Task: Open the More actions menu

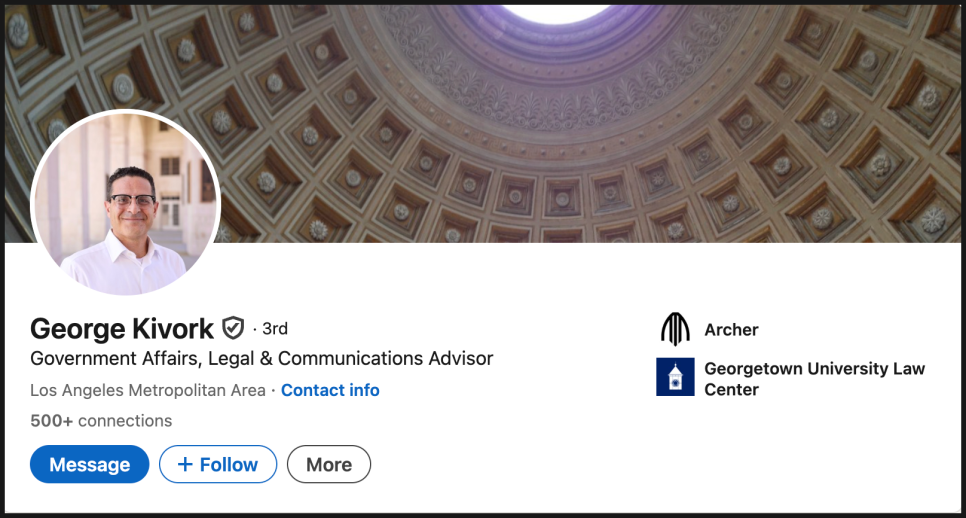Action: coord(329,464)
